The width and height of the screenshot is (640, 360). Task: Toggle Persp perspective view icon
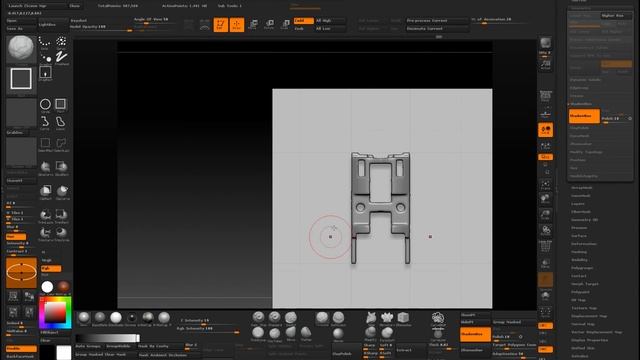point(545,96)
